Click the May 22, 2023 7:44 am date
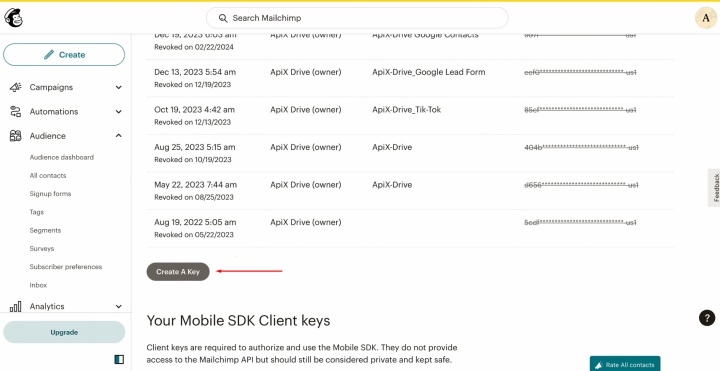Viewport: 720px width, 371px height. 196,185
